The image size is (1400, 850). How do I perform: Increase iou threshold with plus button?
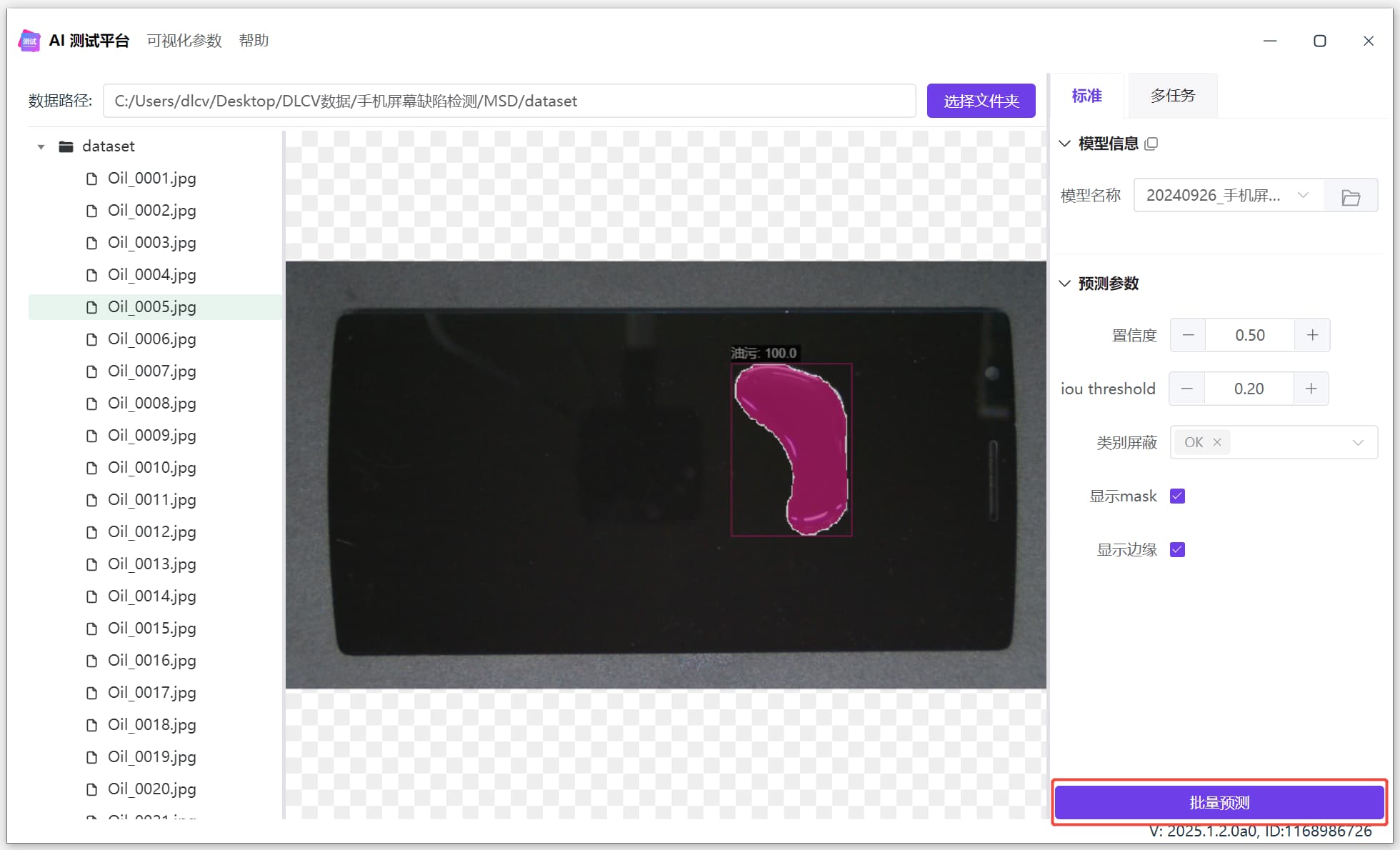pos(1311,389)
